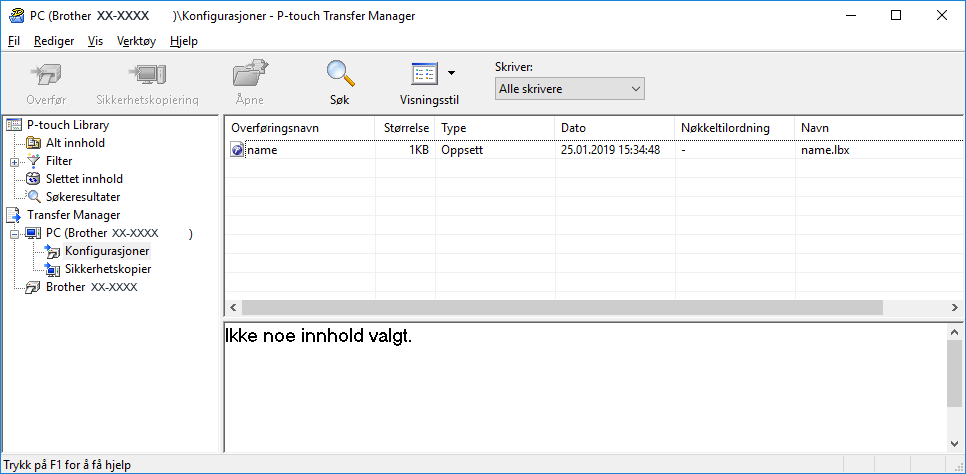
Task: Open the Rediger menu
Action: click(x=54, y=41)
